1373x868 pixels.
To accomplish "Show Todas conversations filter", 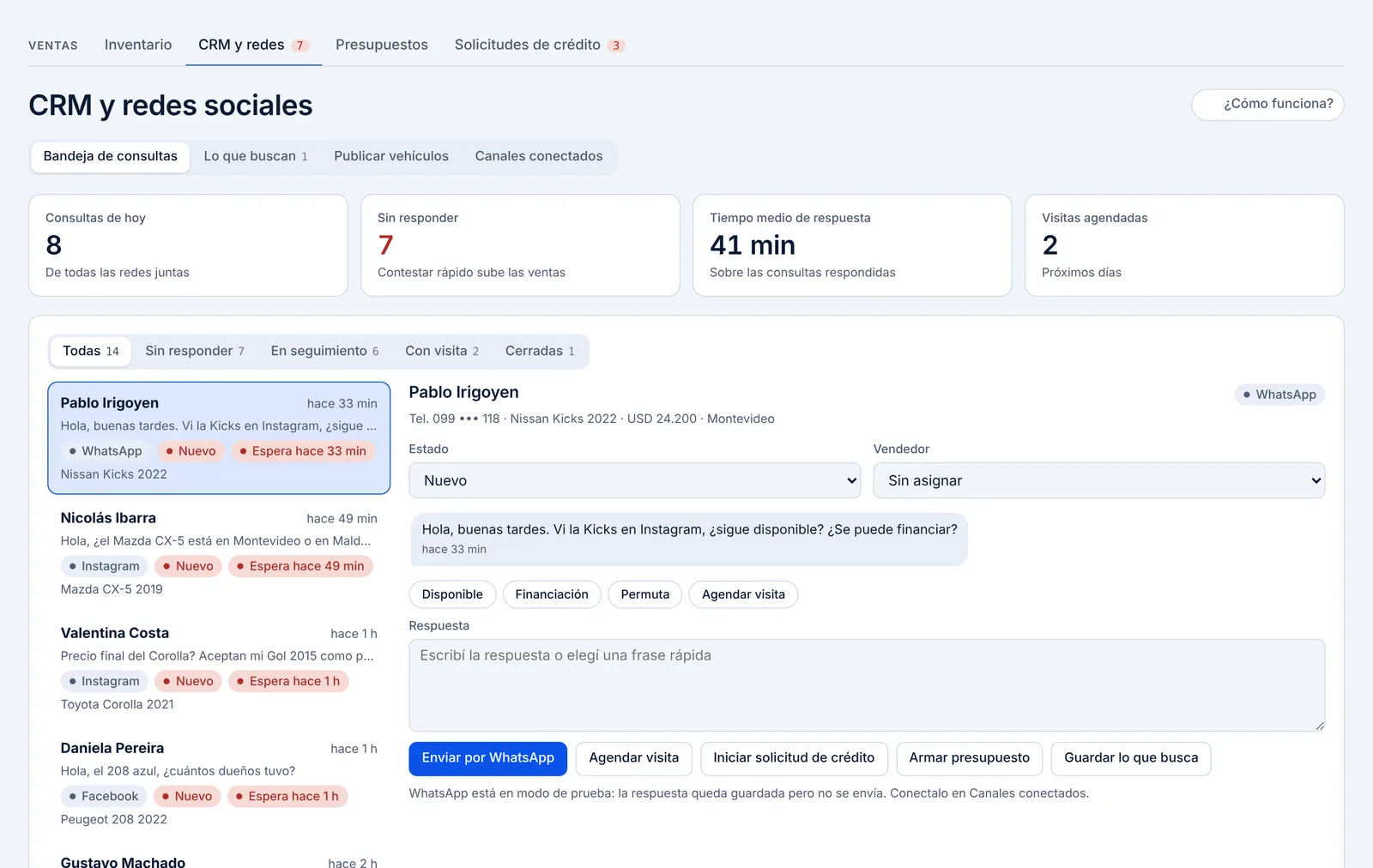I will click(x=91, y=351).
